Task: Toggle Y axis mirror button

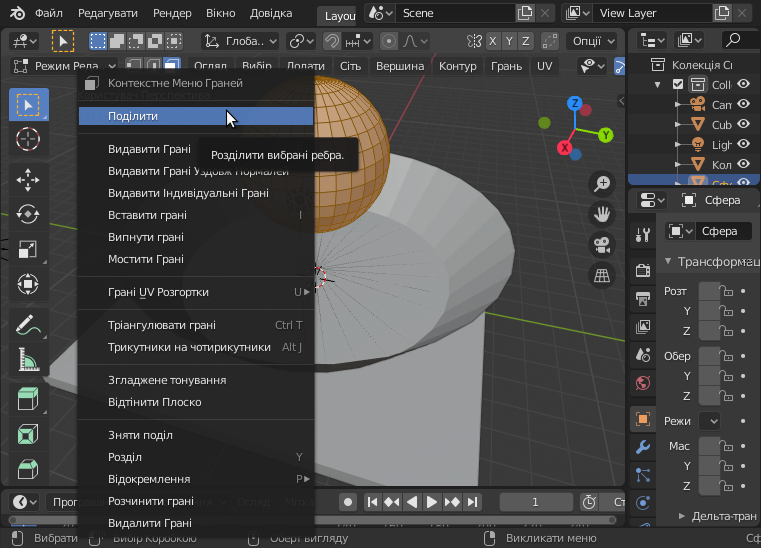Action: [x=509, y=41]
